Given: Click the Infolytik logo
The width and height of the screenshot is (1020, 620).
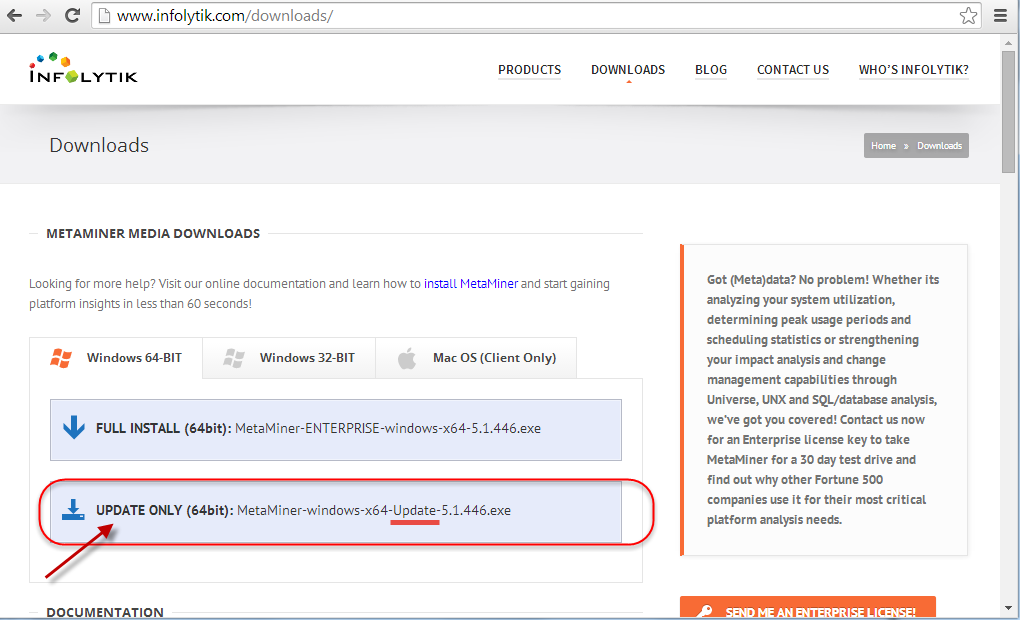Looking at the screenshot, I should tap(83, 68).
